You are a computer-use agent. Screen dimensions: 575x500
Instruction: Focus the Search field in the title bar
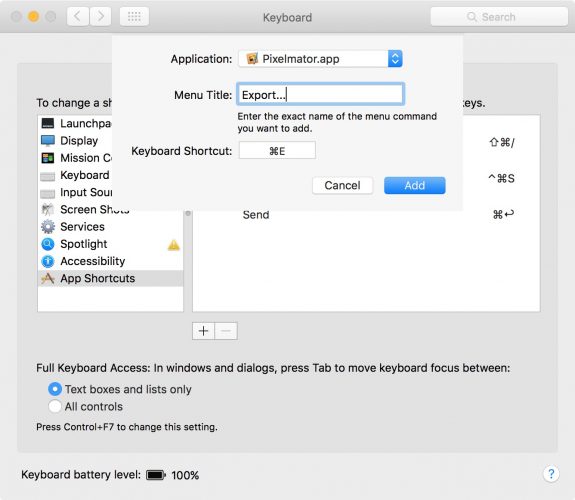(499, 17)
